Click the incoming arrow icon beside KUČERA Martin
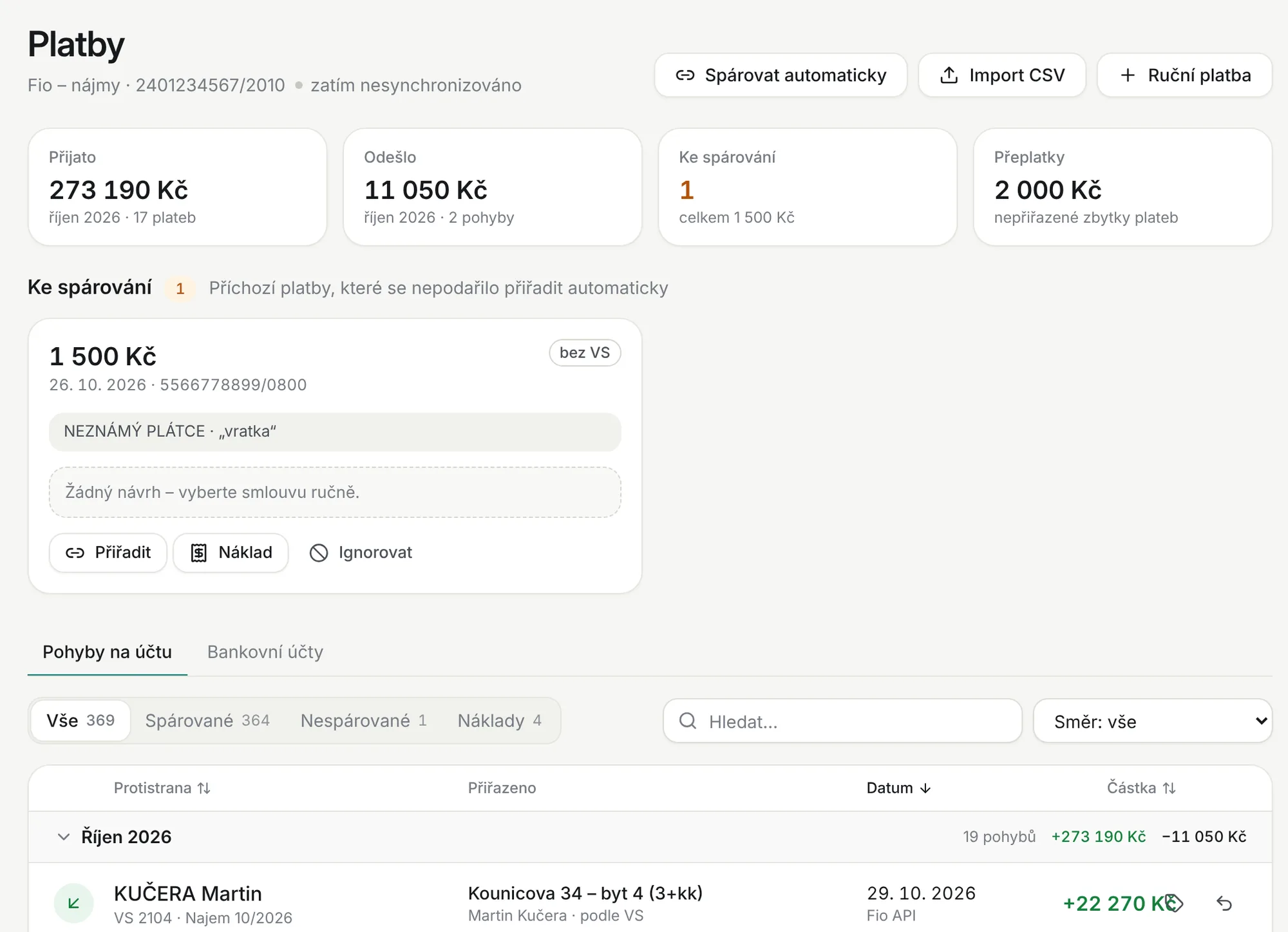Screen dimensions: 1288x932 [x=73, y=903]
